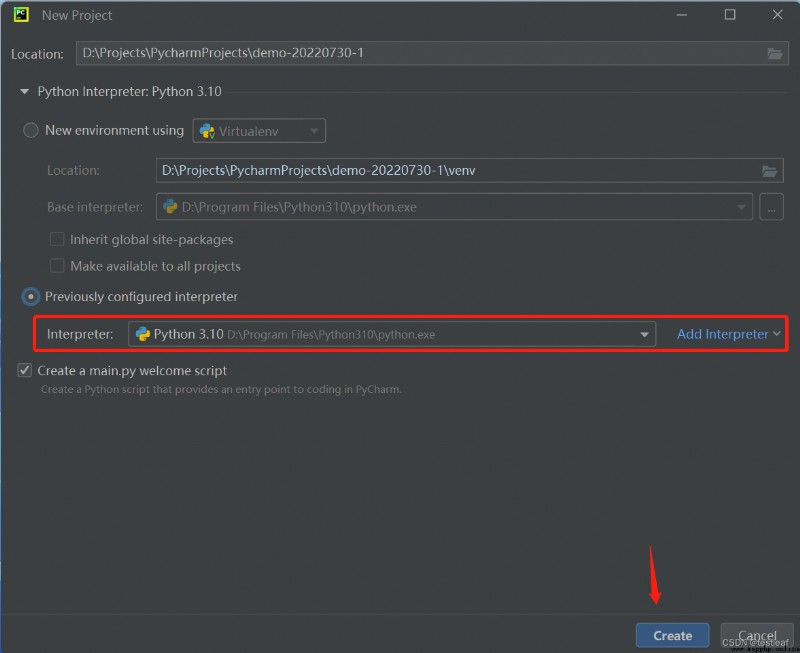This screenshot has height=653, width=800.
Task: Click the Cancel button
Action: [757, 636]
